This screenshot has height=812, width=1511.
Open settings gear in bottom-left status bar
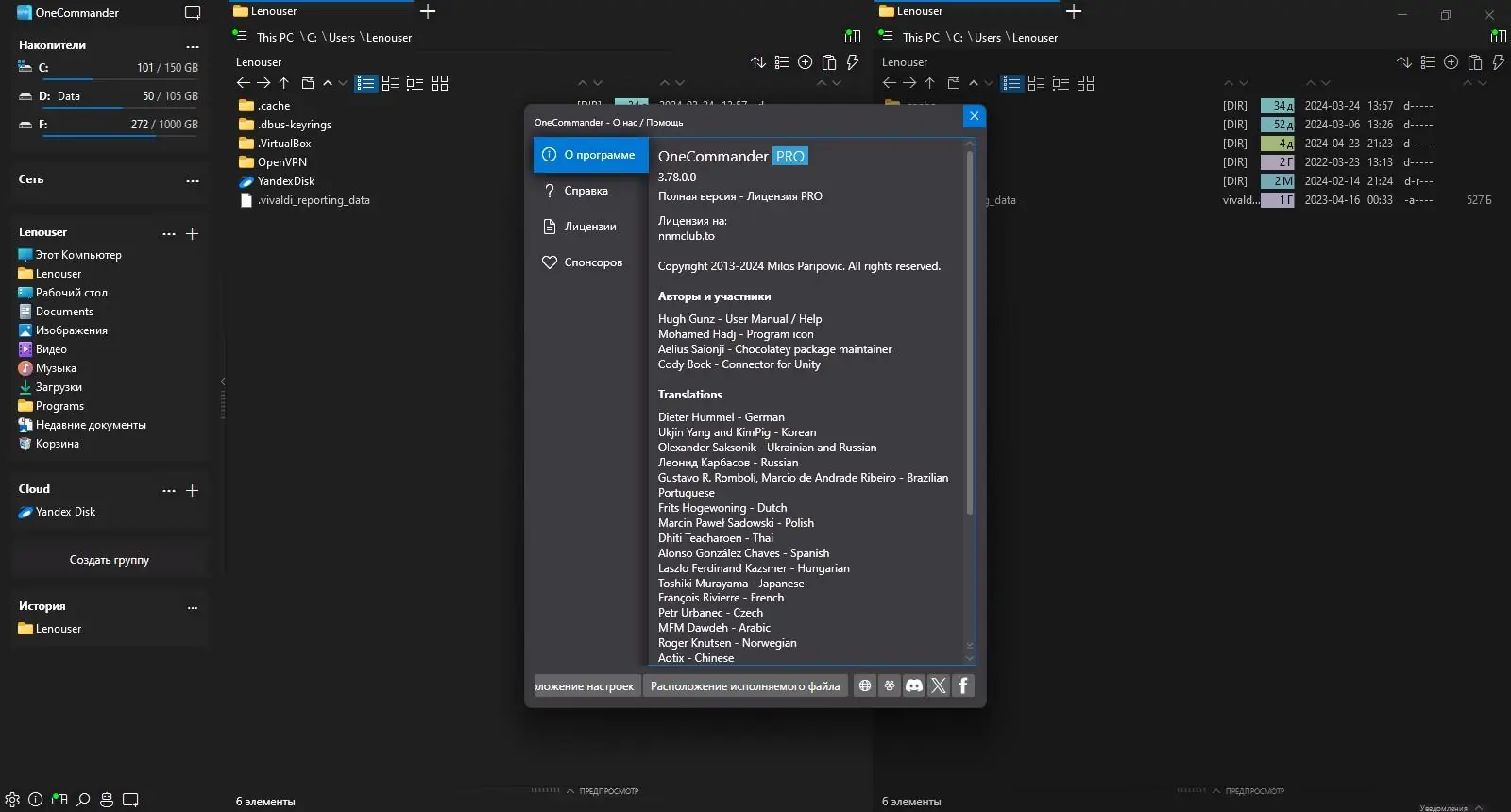click(x=12, y=800)
